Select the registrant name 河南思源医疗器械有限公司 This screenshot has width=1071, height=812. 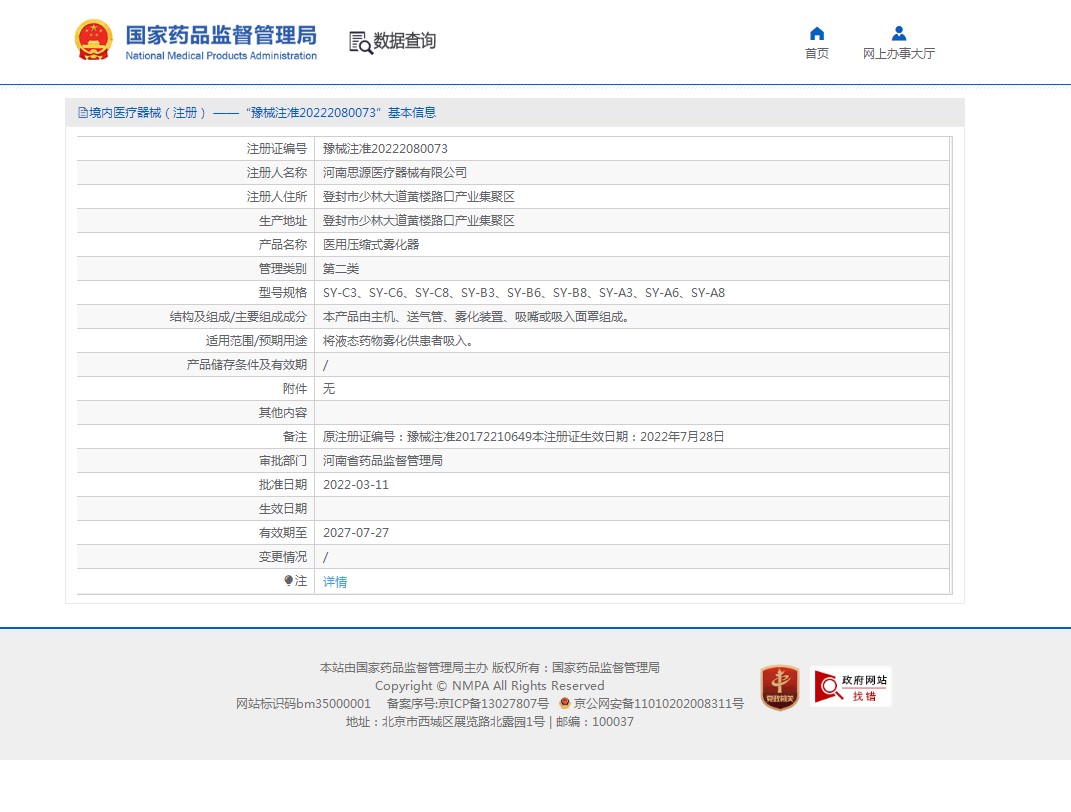(x=395, y=173)
